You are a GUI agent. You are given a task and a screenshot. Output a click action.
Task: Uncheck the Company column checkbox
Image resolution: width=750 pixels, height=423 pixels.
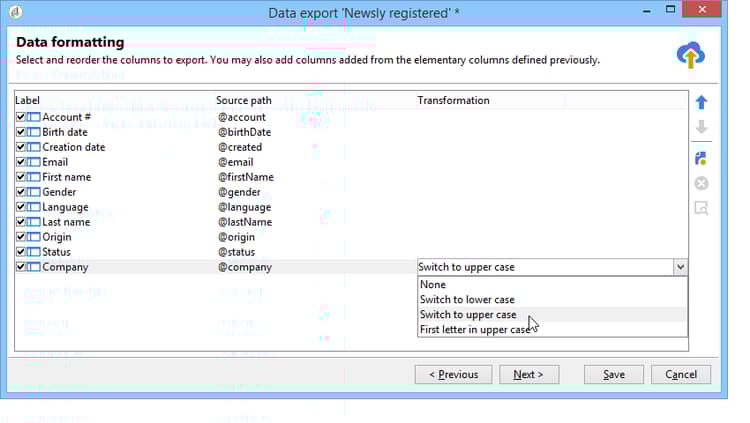pos(21,267)
